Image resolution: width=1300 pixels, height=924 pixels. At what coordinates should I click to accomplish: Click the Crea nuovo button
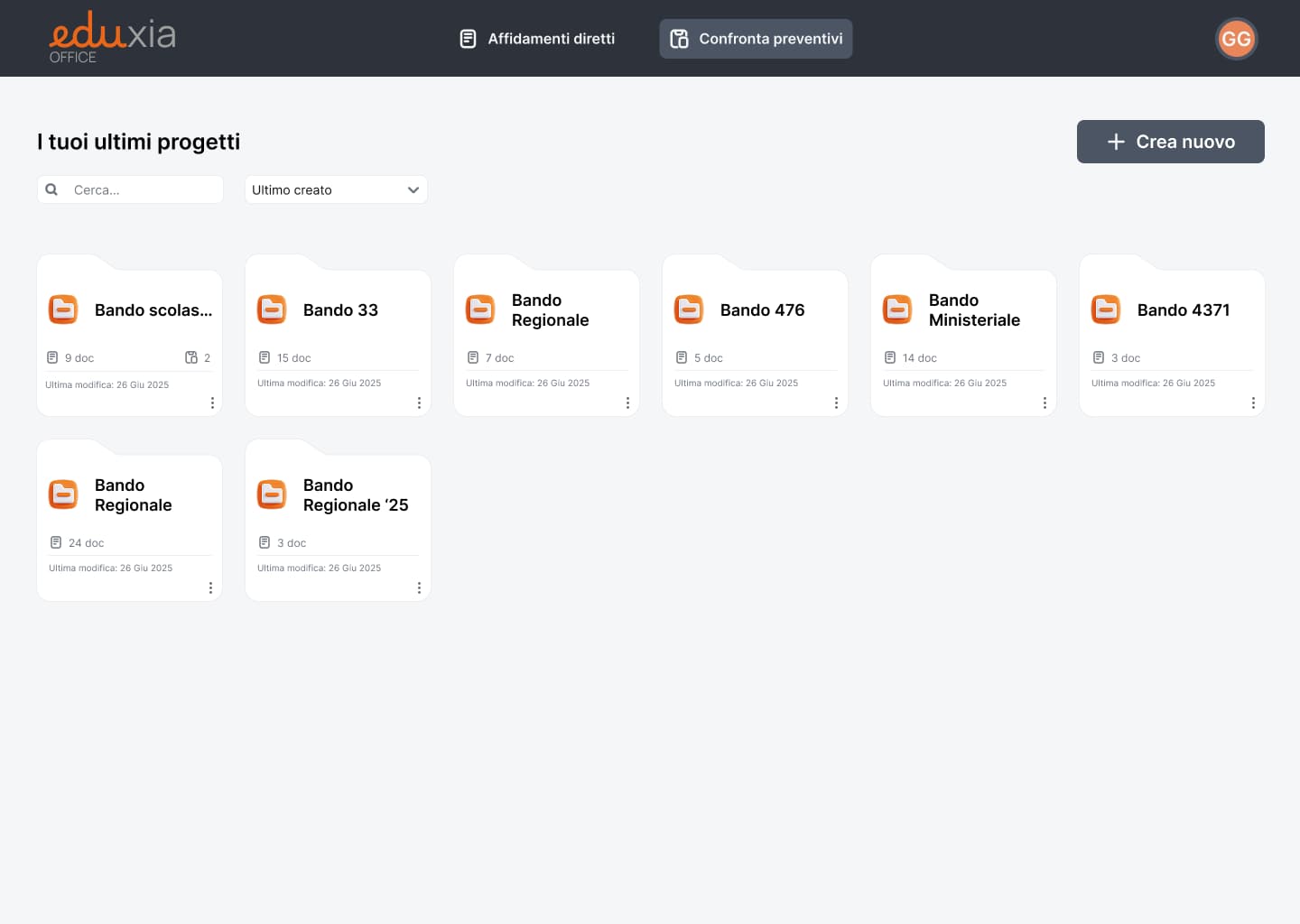tap(1170, 142)
